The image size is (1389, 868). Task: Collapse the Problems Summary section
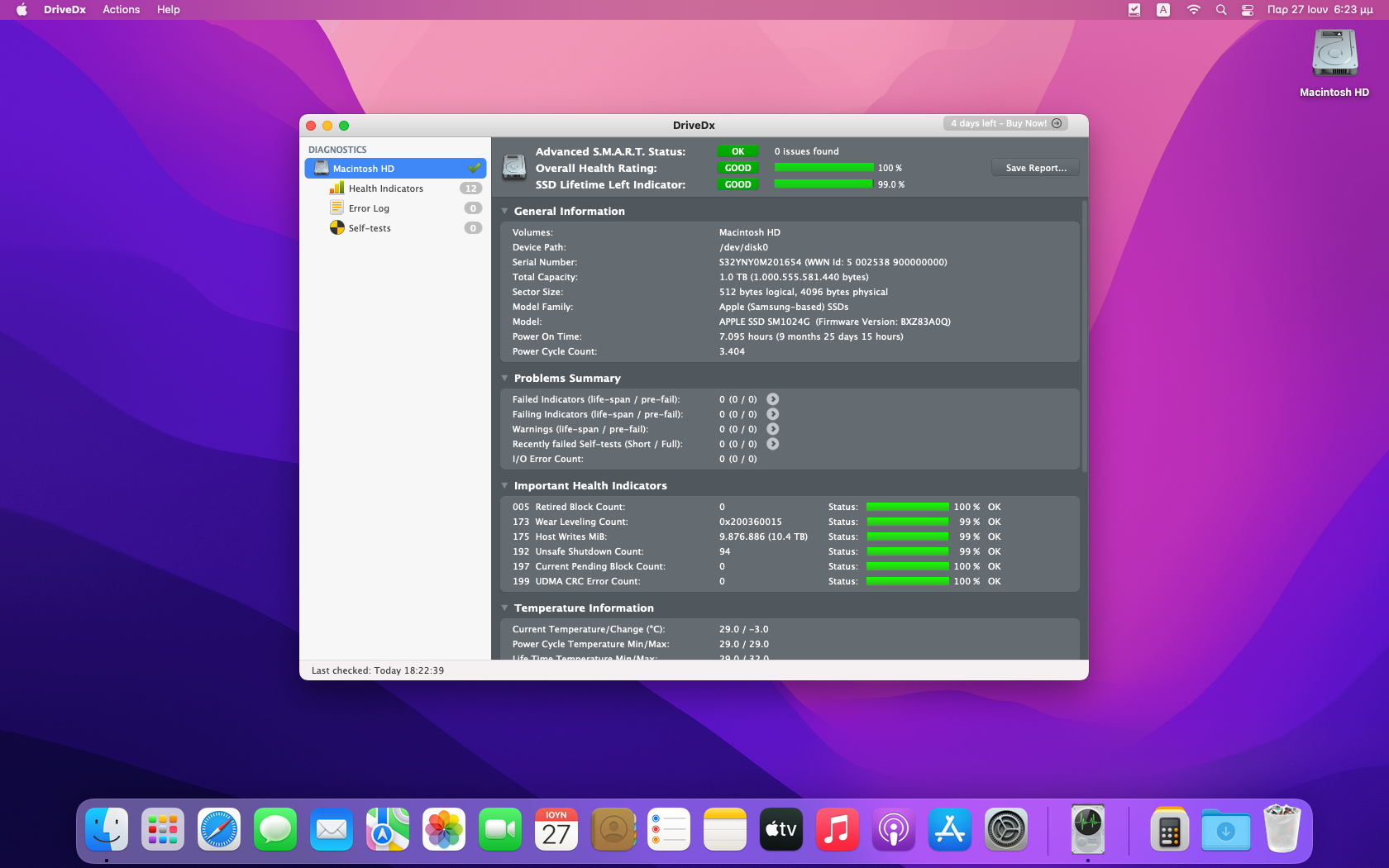click(x=504, y=378)
